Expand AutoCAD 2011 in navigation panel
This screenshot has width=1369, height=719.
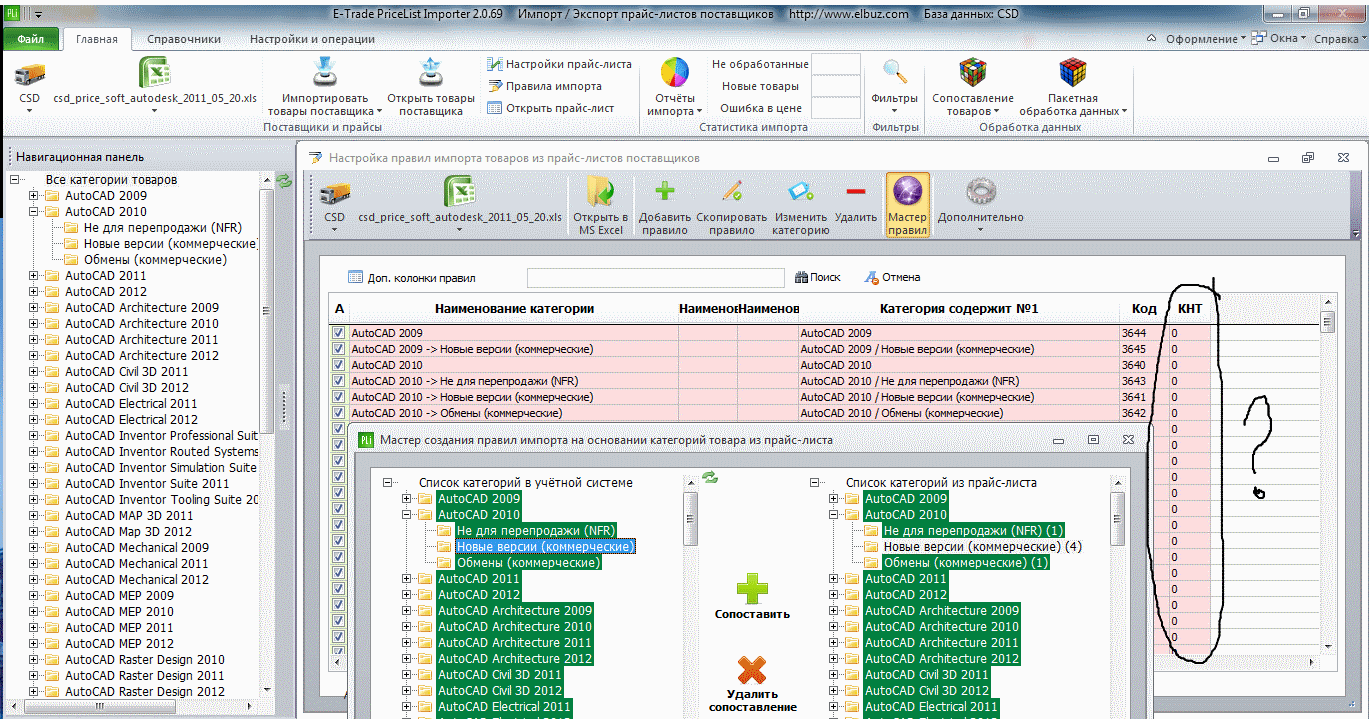tap(34, 276)
